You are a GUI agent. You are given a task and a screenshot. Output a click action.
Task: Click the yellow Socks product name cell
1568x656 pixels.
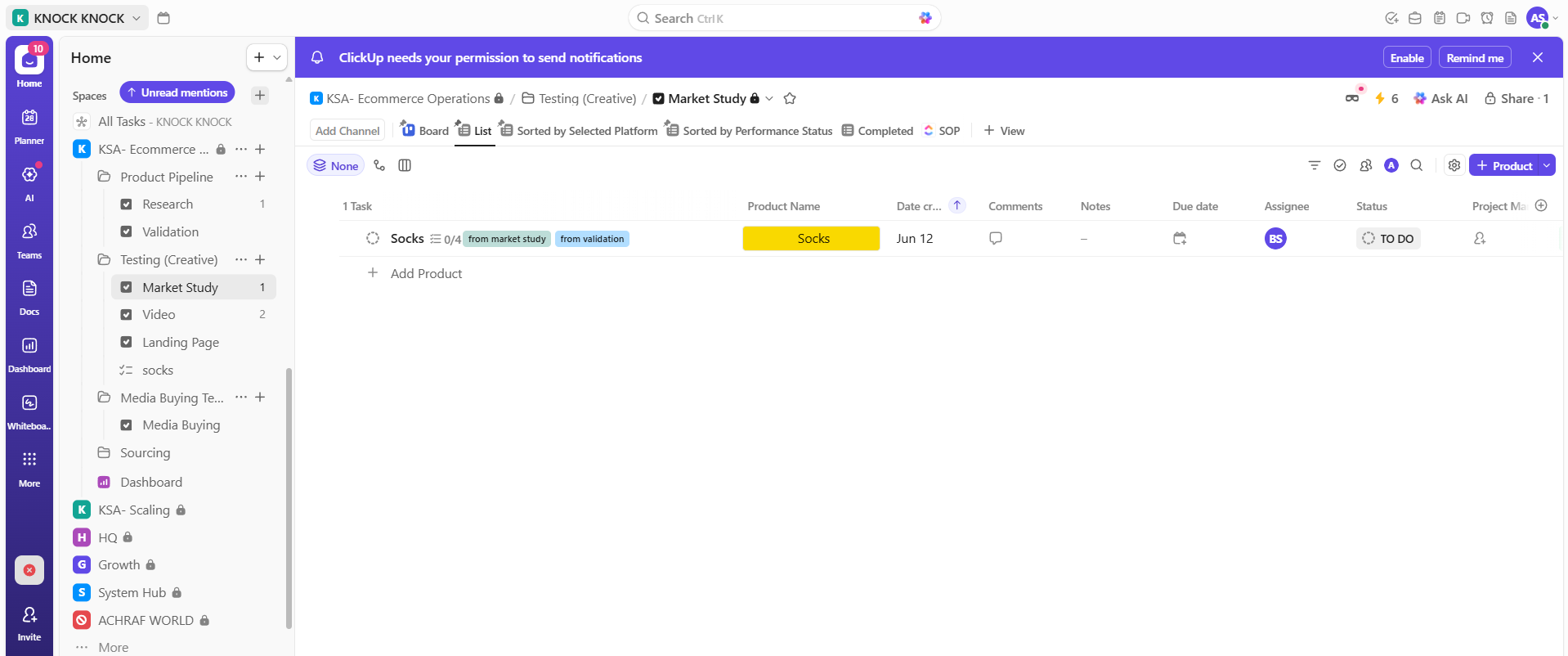point(811,239)
